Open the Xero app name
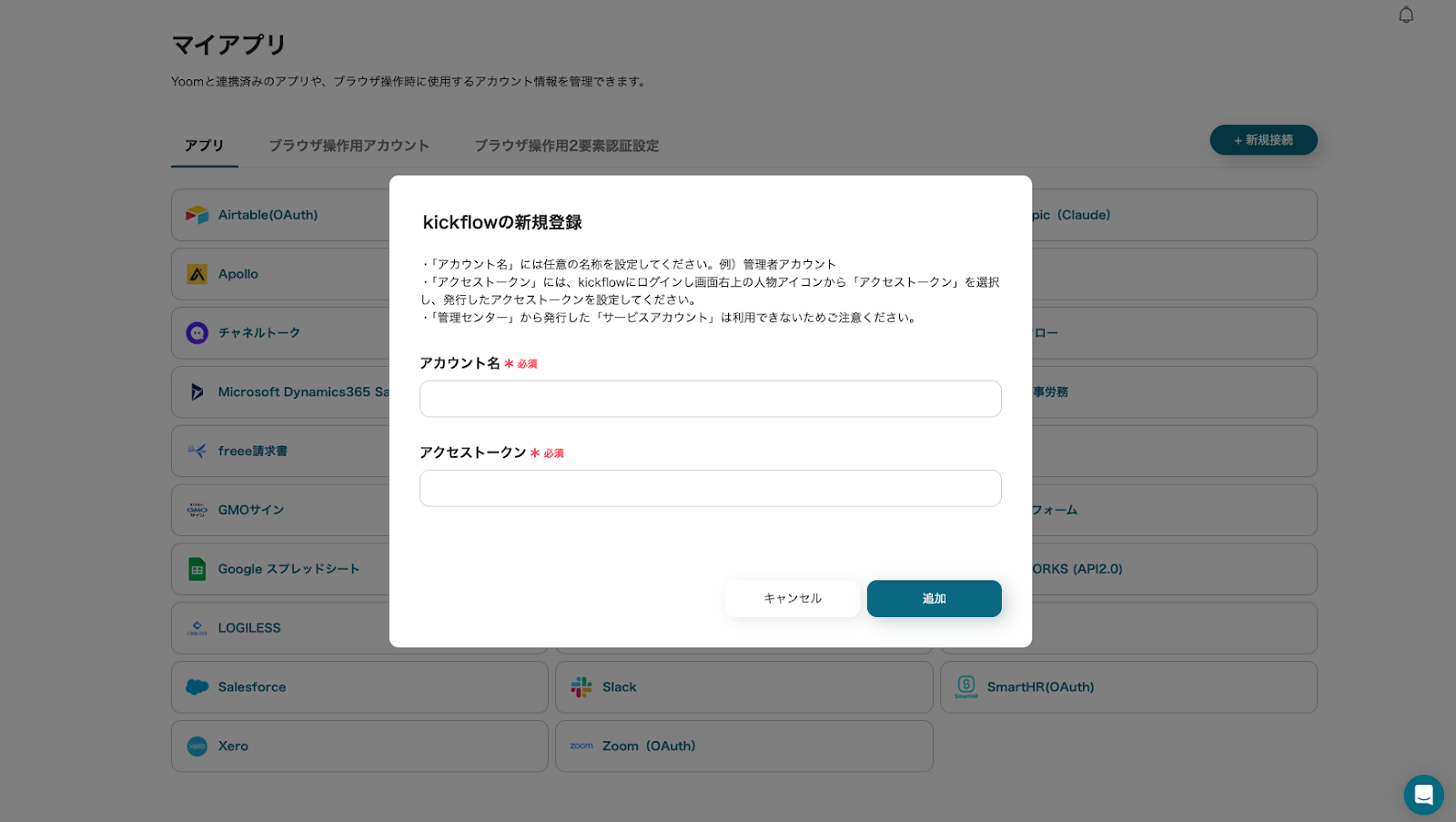The height and width of the screenshot is (822, 1456). coord(233,746)
